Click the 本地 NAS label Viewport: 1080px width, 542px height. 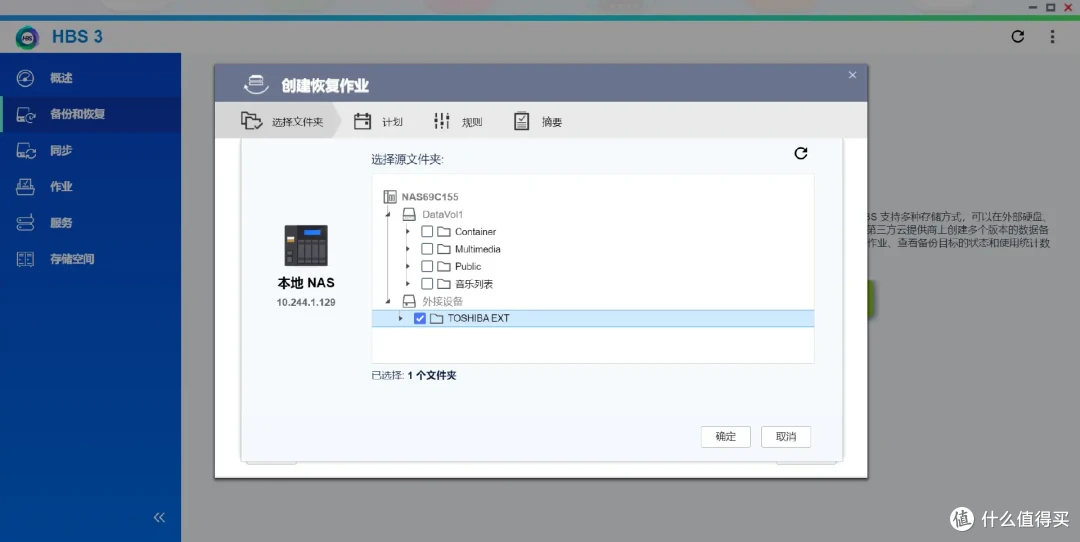point(306,283)
